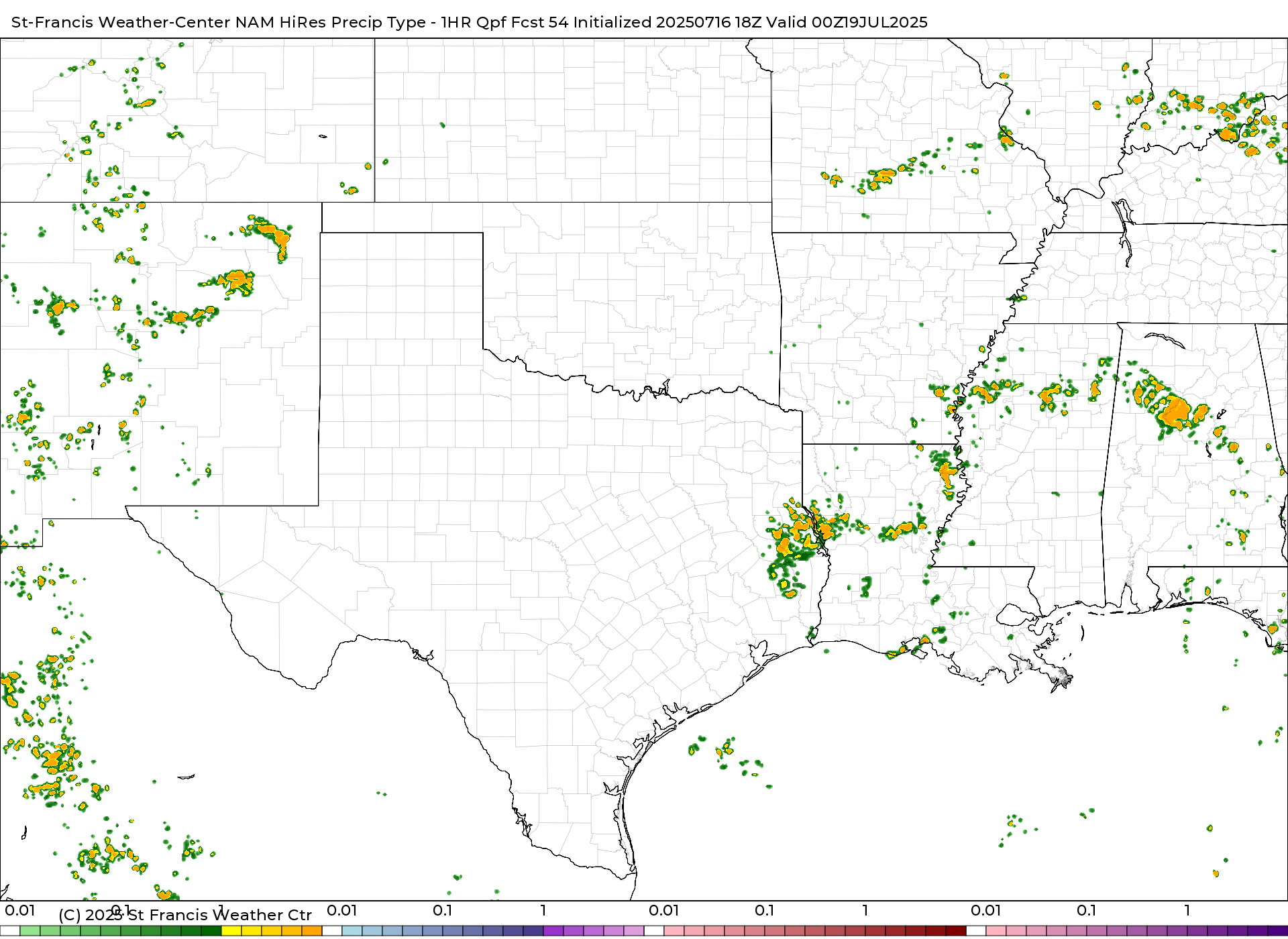This screenshot has width=1288, height=939.
Task: Click the '0.01' label above the pink-purple scale
Action: tap(986, 910)
